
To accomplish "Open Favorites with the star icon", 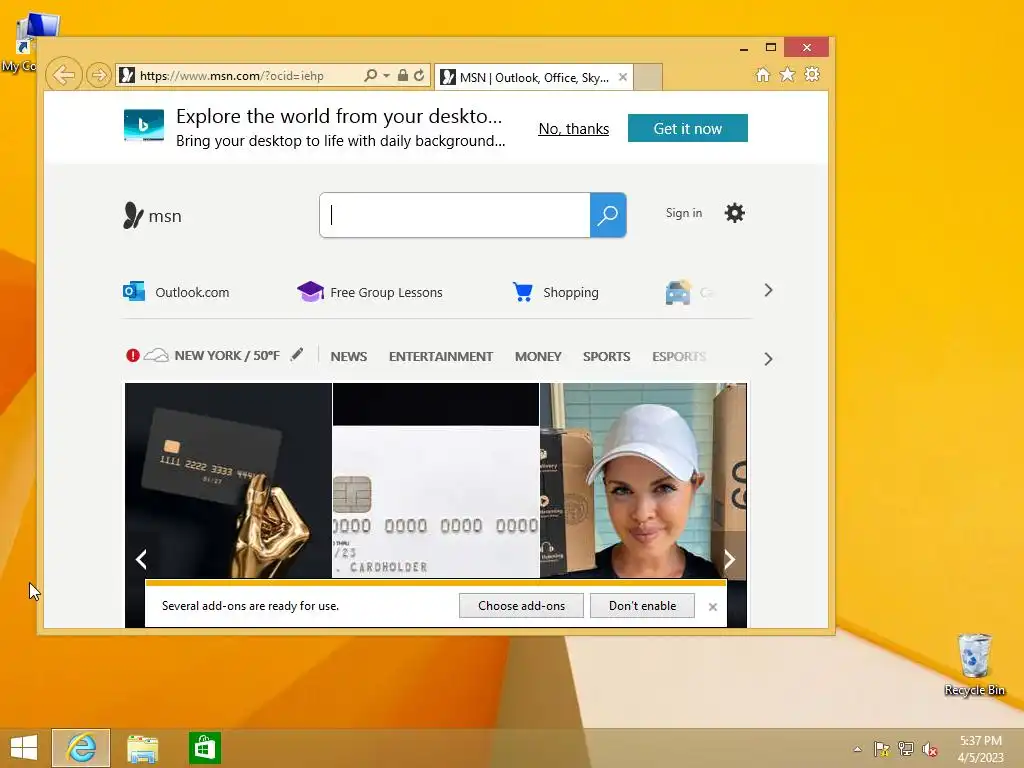I will pyautogui.click(x=788, y=74).
